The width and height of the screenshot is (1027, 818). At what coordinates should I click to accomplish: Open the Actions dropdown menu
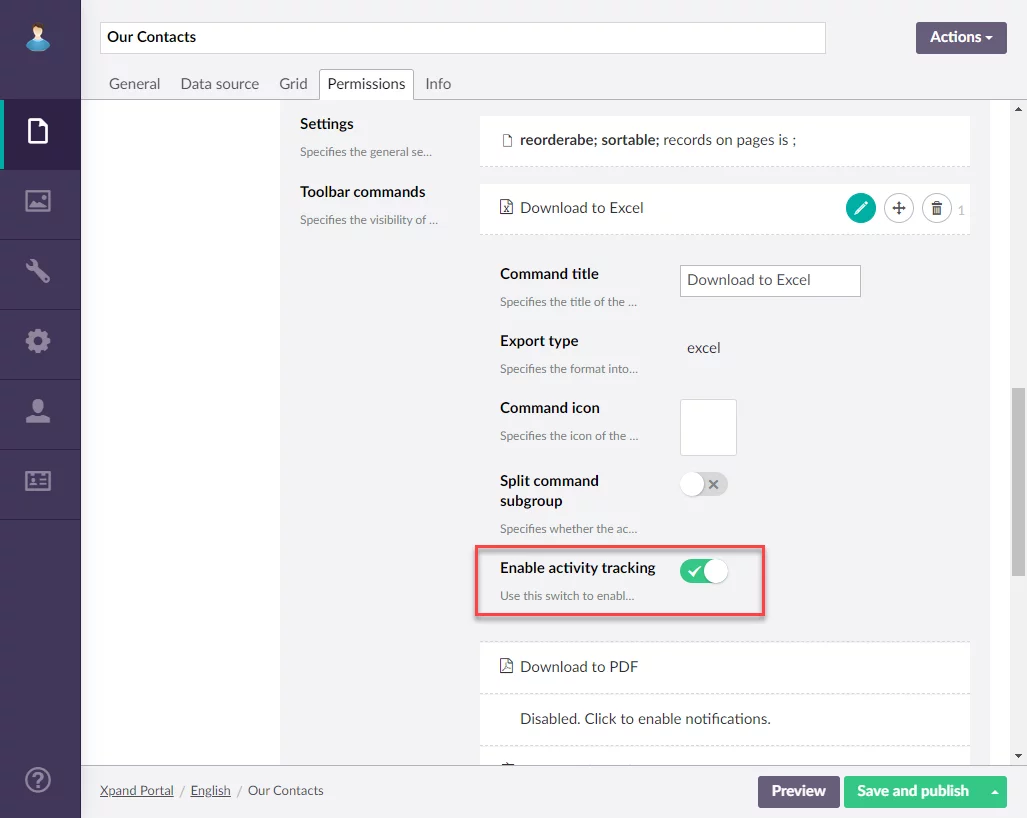(961, 37)
